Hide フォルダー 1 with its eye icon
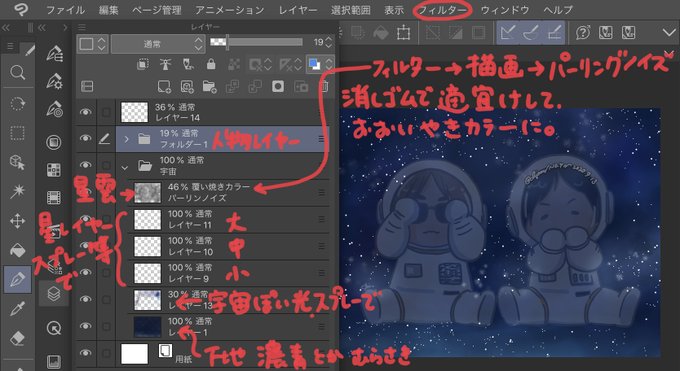 [x=85, y=138]
